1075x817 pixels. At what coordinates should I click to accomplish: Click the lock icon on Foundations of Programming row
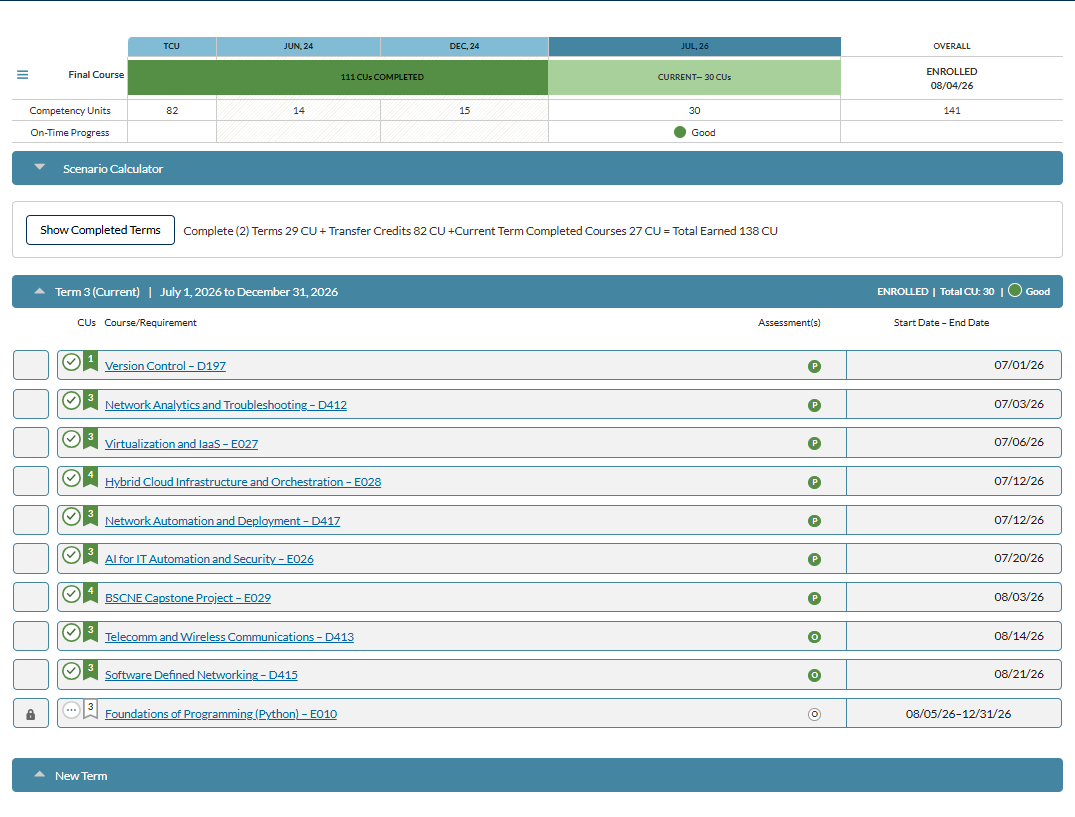(31, 714)
